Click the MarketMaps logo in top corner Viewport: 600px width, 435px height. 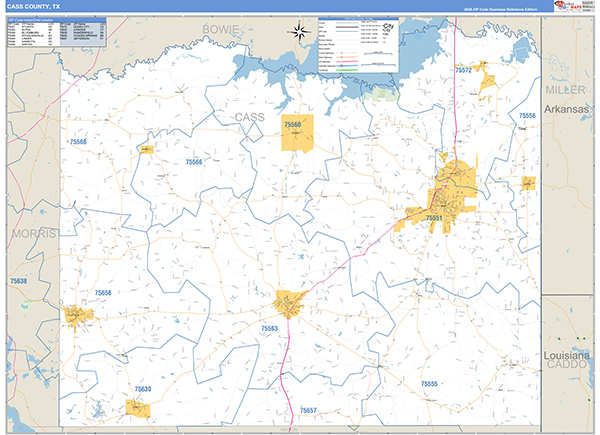point(573,6)
